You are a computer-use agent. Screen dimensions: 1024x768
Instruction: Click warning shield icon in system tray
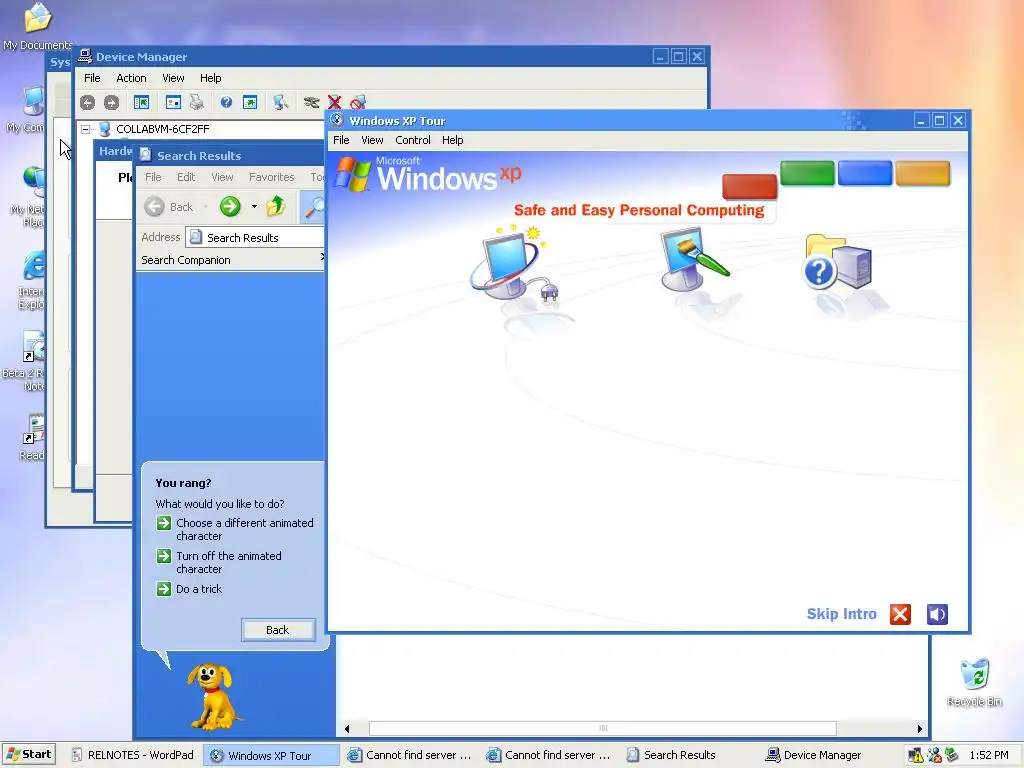916,756
